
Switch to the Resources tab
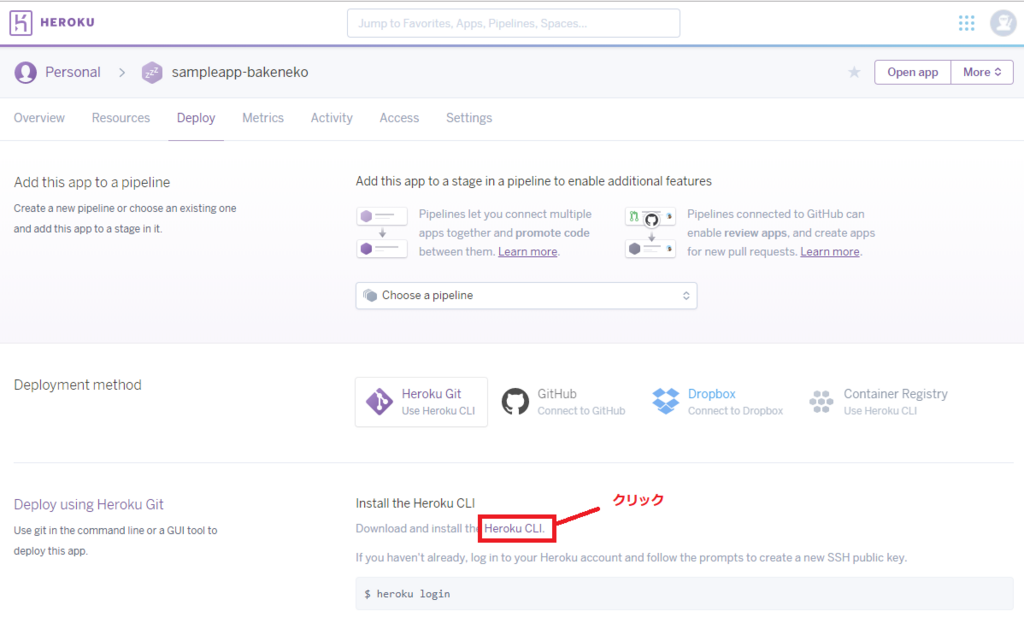click(121, 118)
